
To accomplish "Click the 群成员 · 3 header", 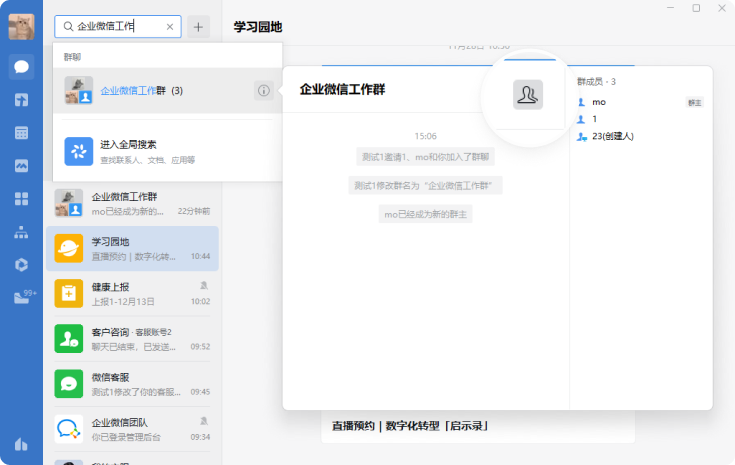I will click(x=596, y=82).
